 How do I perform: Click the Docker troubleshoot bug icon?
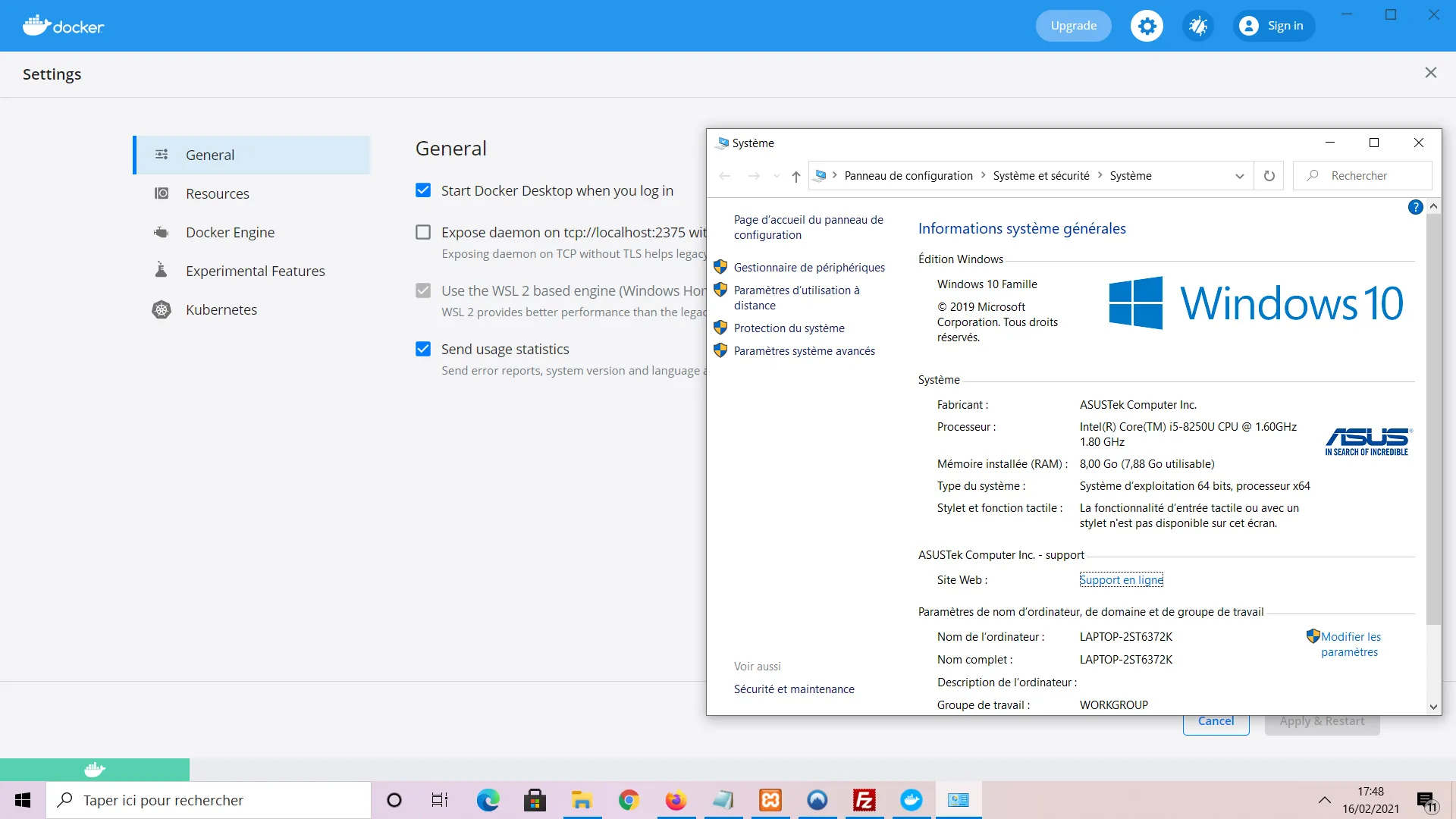click(1198, 26)
